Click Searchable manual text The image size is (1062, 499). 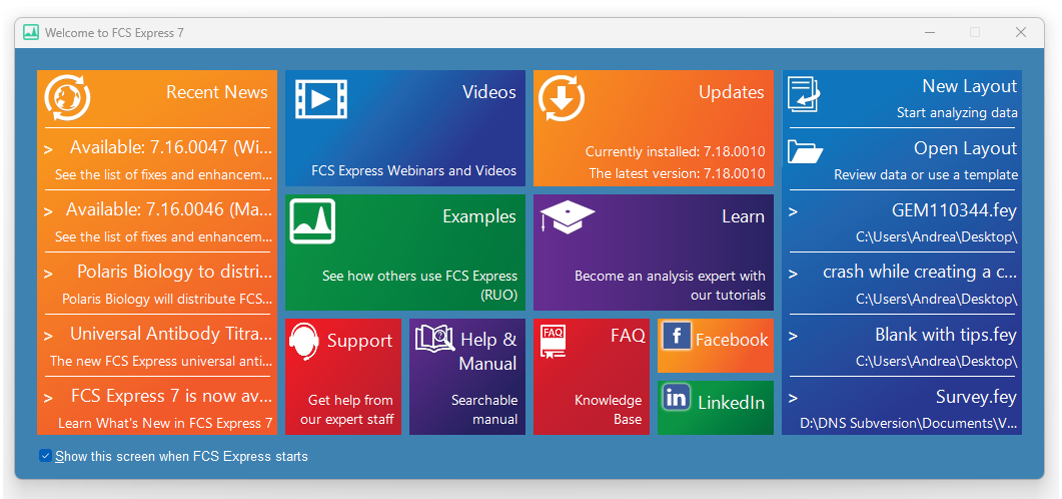click(484, 410)
